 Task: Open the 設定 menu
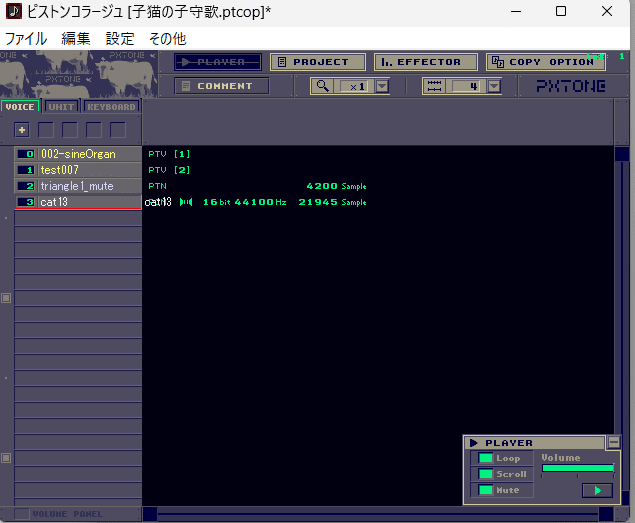120,39
